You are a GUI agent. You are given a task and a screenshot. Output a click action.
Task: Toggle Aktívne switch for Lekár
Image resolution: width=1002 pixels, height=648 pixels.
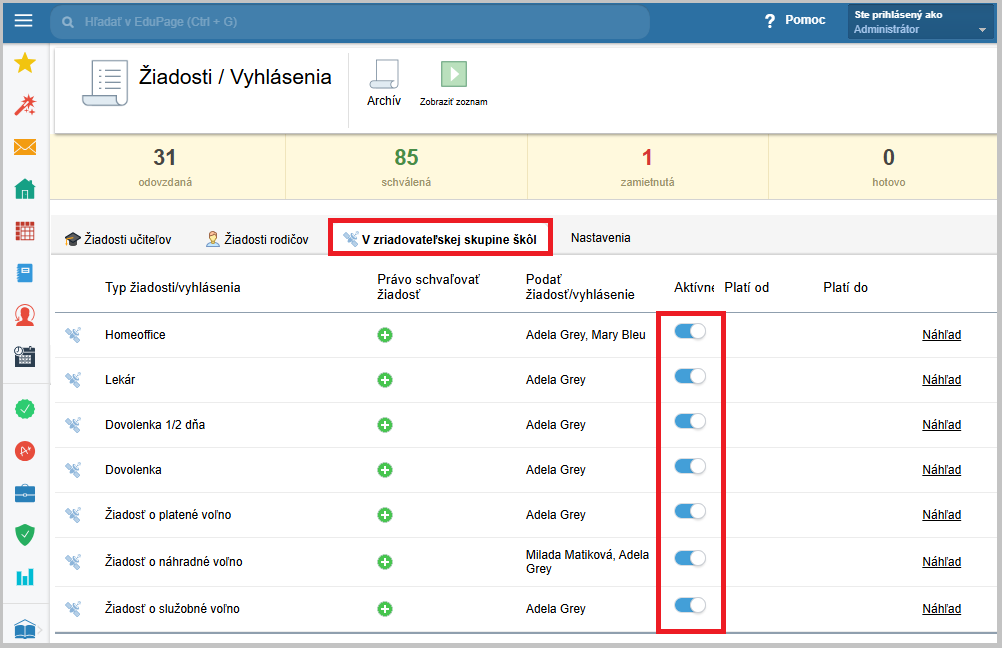pyautogui.click(x=690, y=376)
